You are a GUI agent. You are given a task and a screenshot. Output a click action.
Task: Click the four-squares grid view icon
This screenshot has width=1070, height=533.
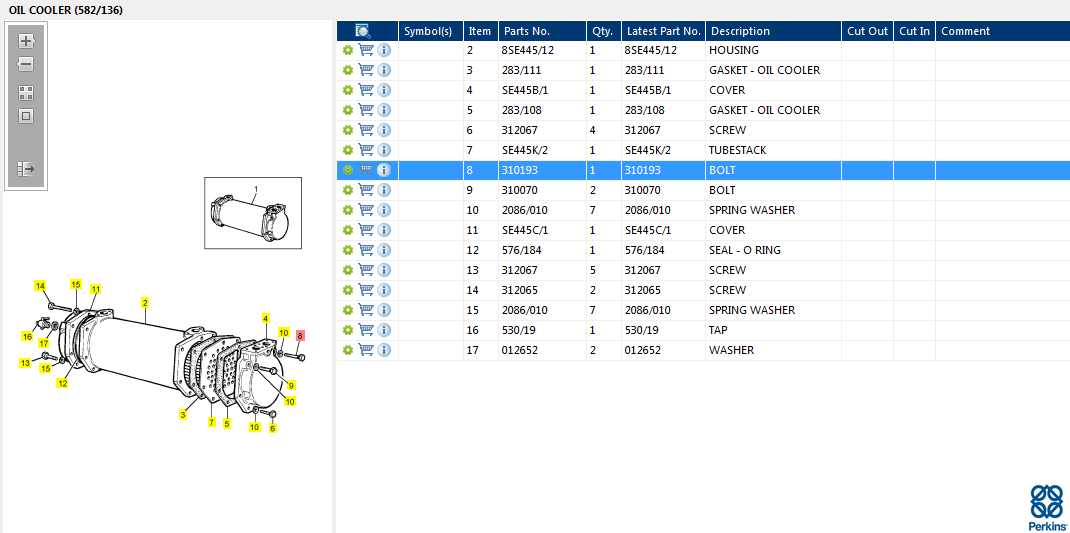pyautogui.click(x=26, y=93)
